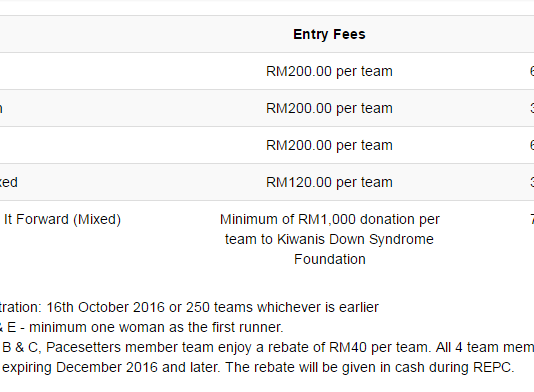Click minimum one woman first runner note

156,327
